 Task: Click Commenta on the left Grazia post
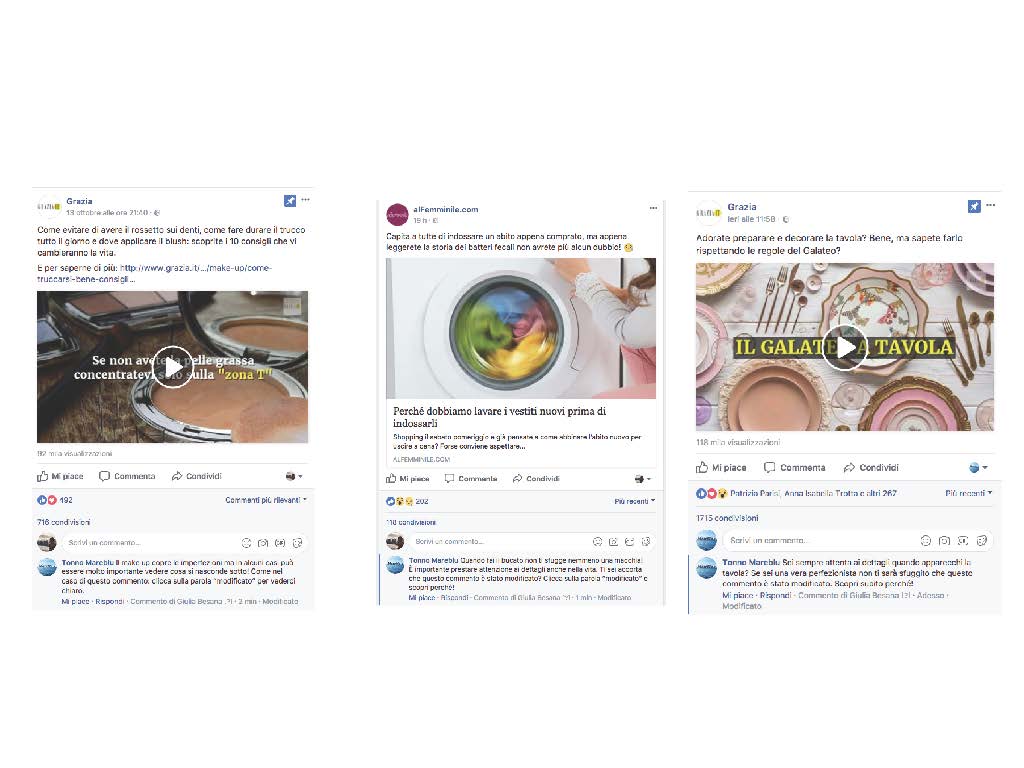click(x=127, y=476)
